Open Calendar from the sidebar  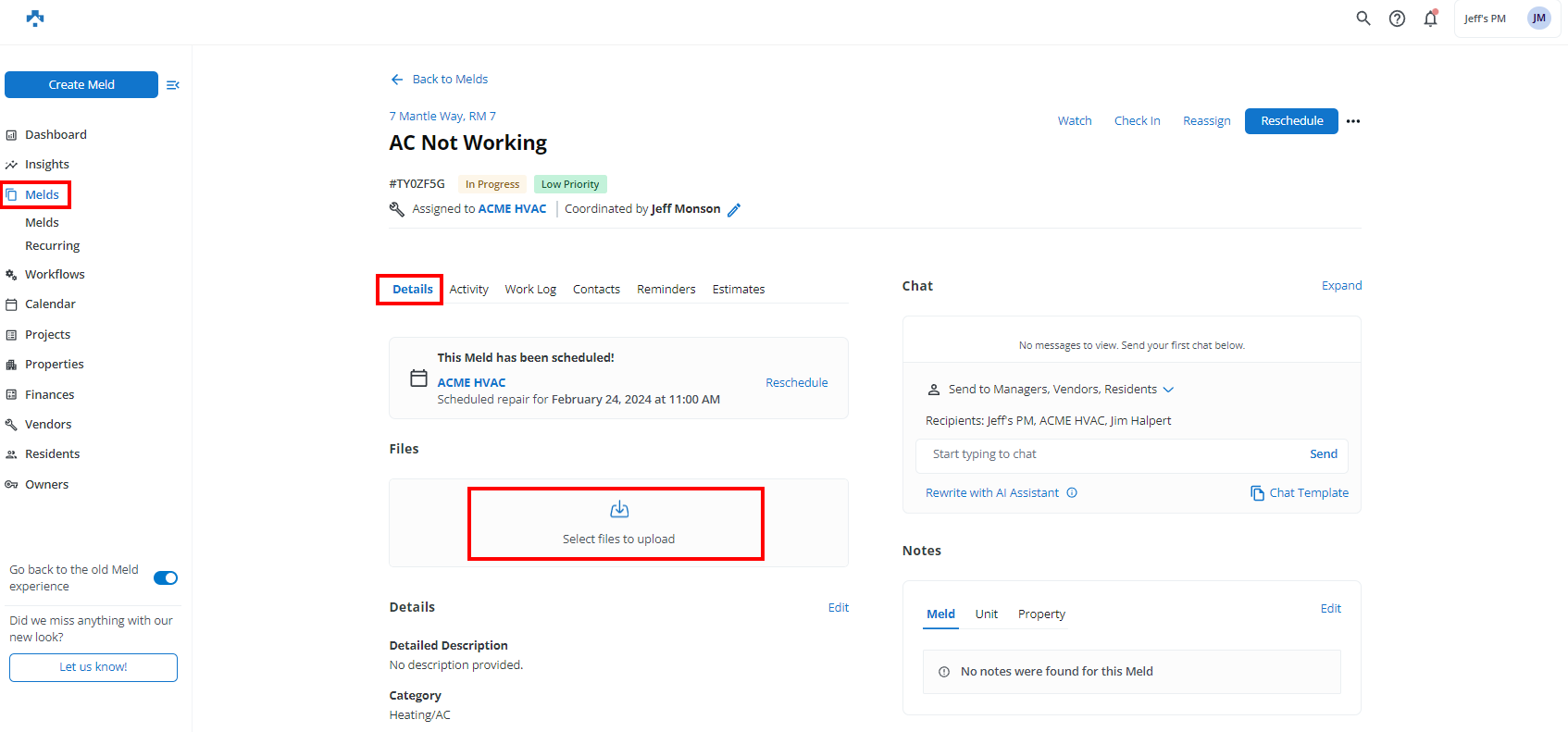(50, 304)
